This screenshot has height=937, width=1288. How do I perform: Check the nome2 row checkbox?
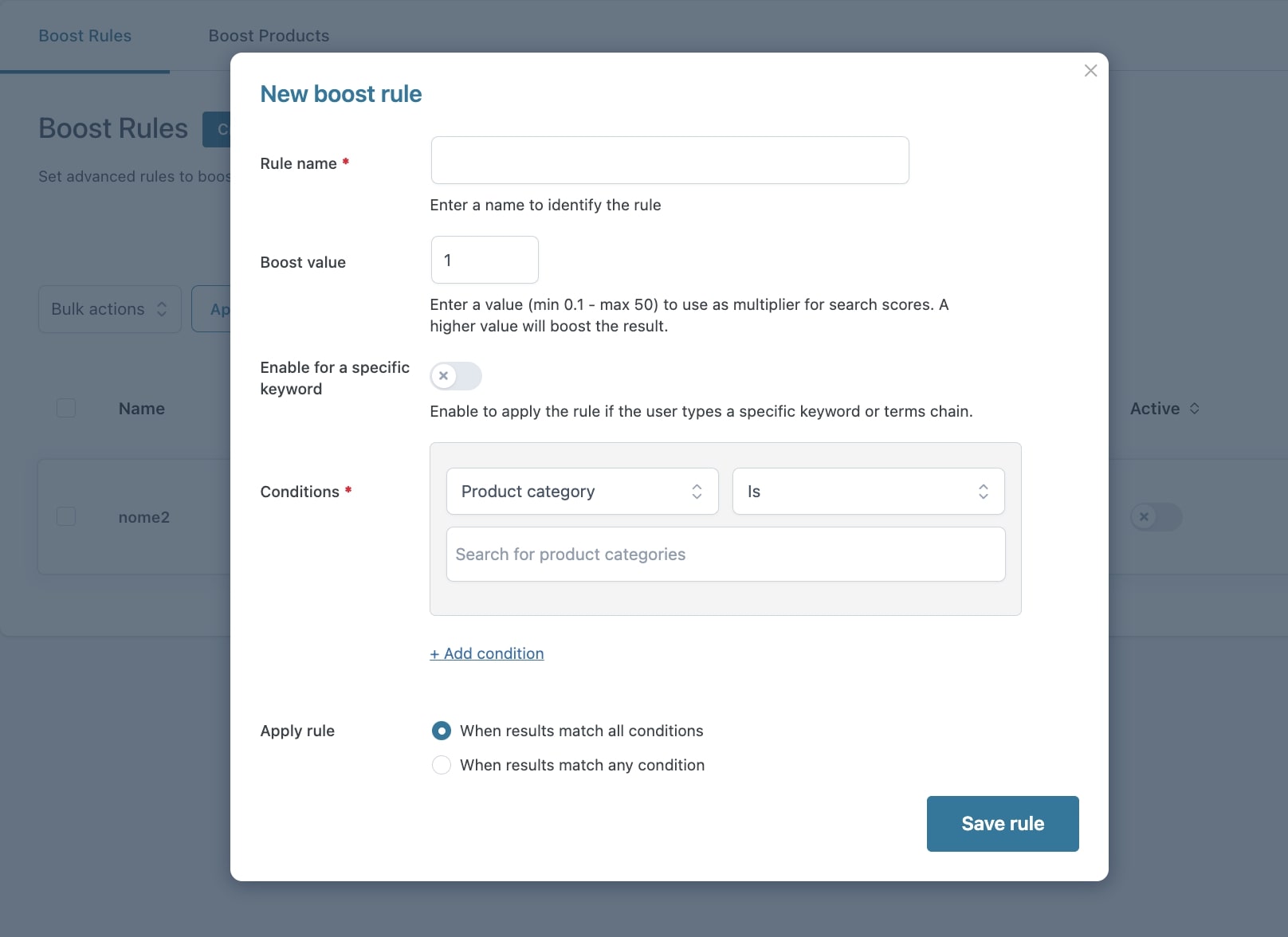(x=66, y=516)
